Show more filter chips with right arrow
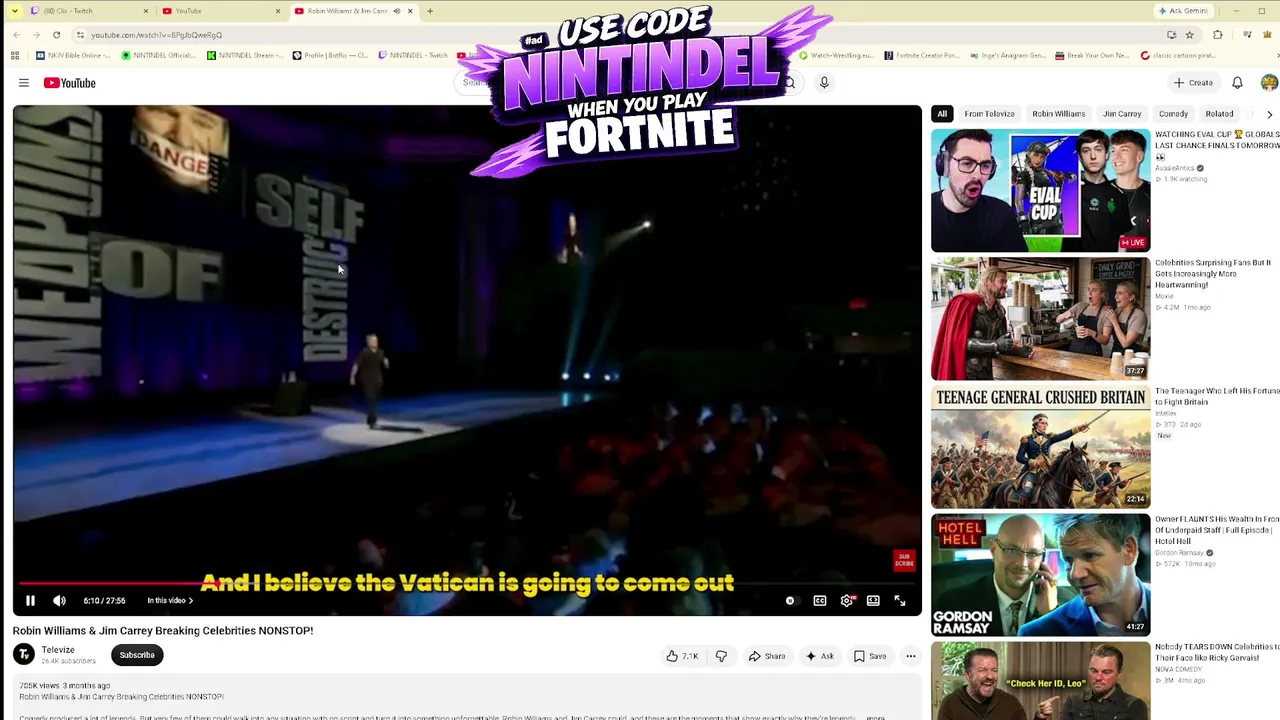The height and width of the screenshot is (720, 1280). (x=1269, y=114)
